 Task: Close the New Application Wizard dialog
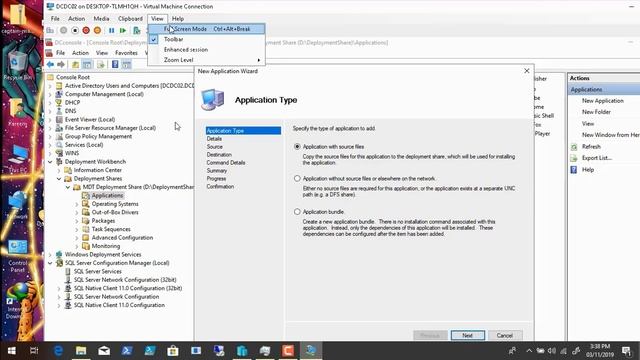click(x=527, y=71)
